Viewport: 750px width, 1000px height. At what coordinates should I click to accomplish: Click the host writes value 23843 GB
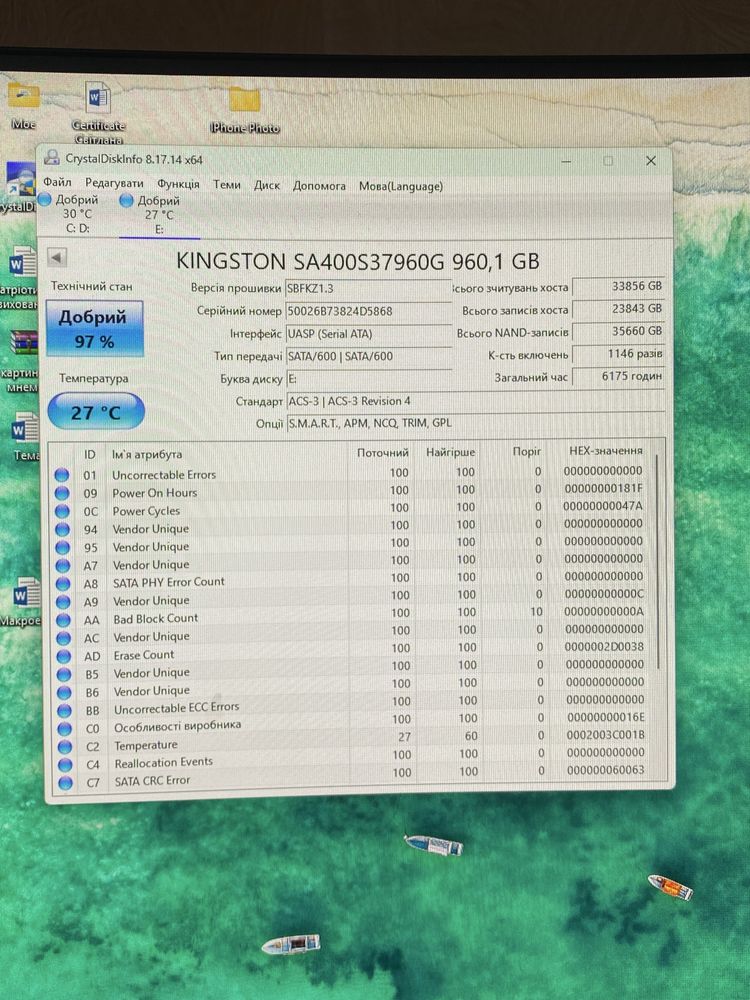coord(618,309)
